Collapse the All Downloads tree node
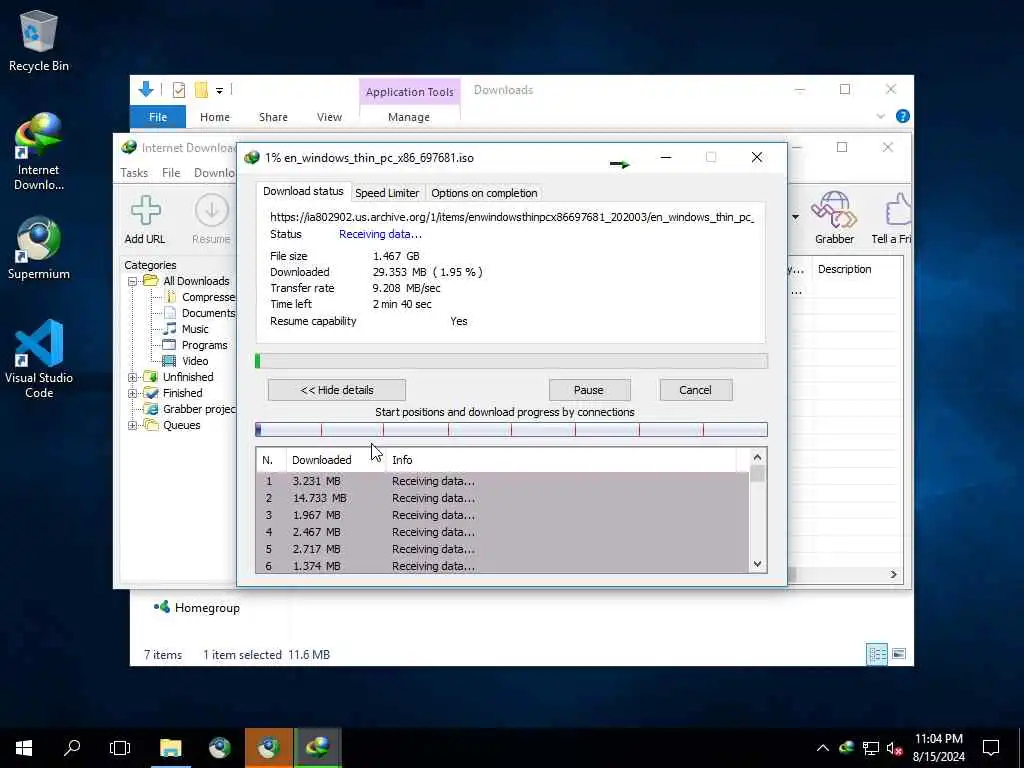The height and width of the screenshot is (768, 1024). [x=133, y=281]
